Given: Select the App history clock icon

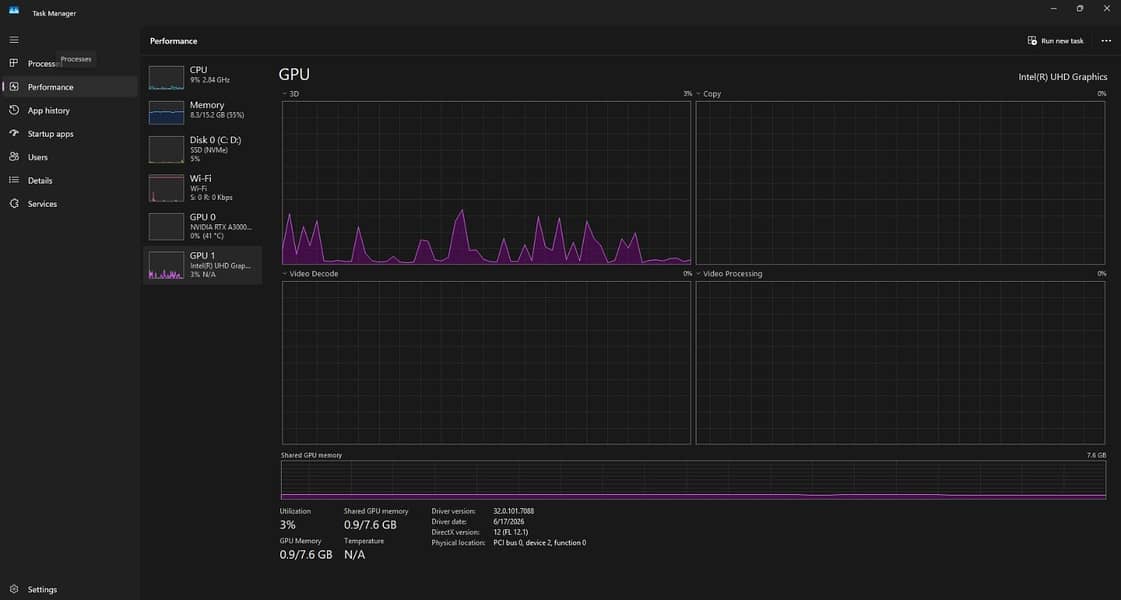Looking at the screenshot, I should [x=14, y=110].
